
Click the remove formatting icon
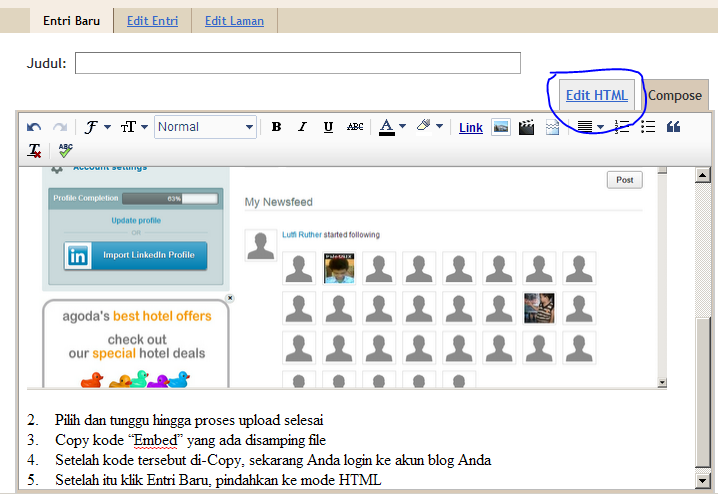pos(34,150)
